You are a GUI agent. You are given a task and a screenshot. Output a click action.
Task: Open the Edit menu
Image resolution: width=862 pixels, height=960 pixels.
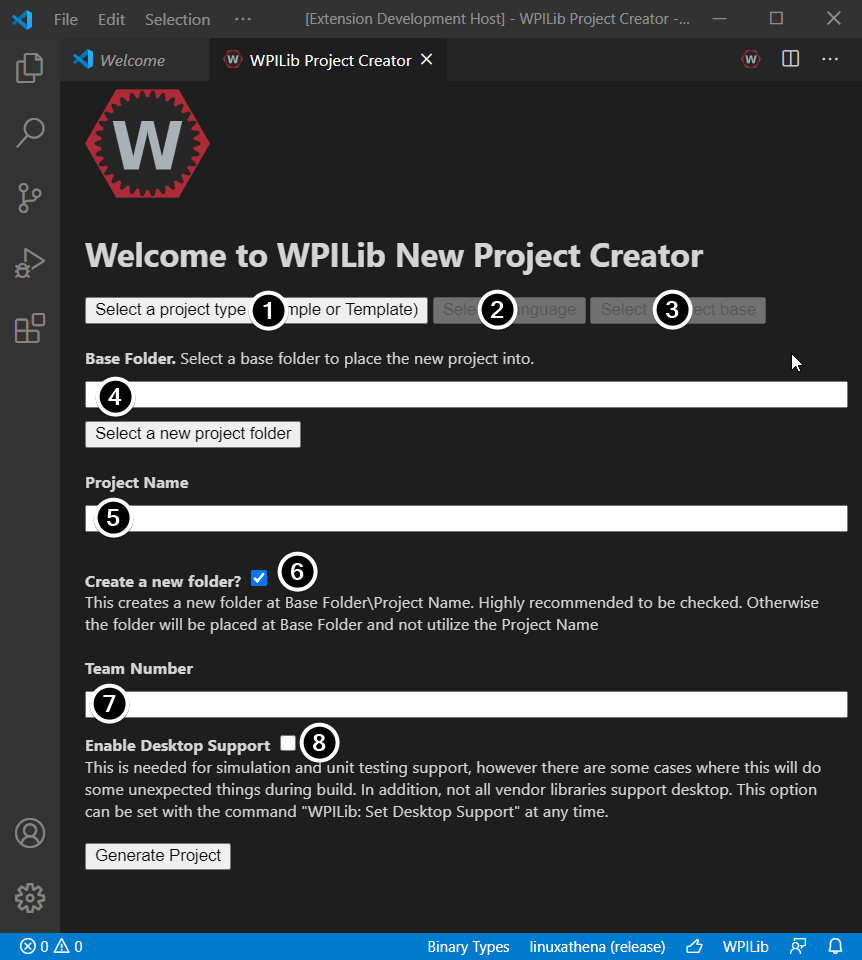tap(111, 20)
